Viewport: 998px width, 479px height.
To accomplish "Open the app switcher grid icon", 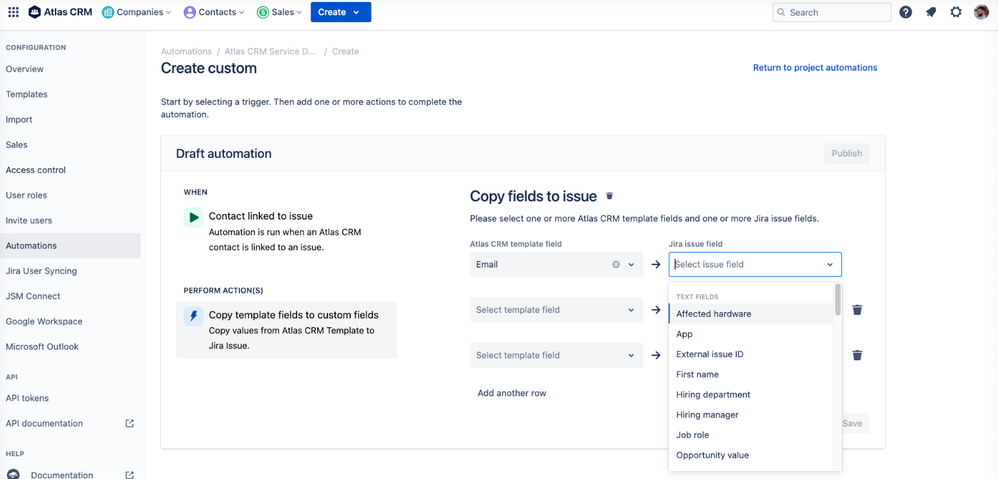I will (13, 12).
